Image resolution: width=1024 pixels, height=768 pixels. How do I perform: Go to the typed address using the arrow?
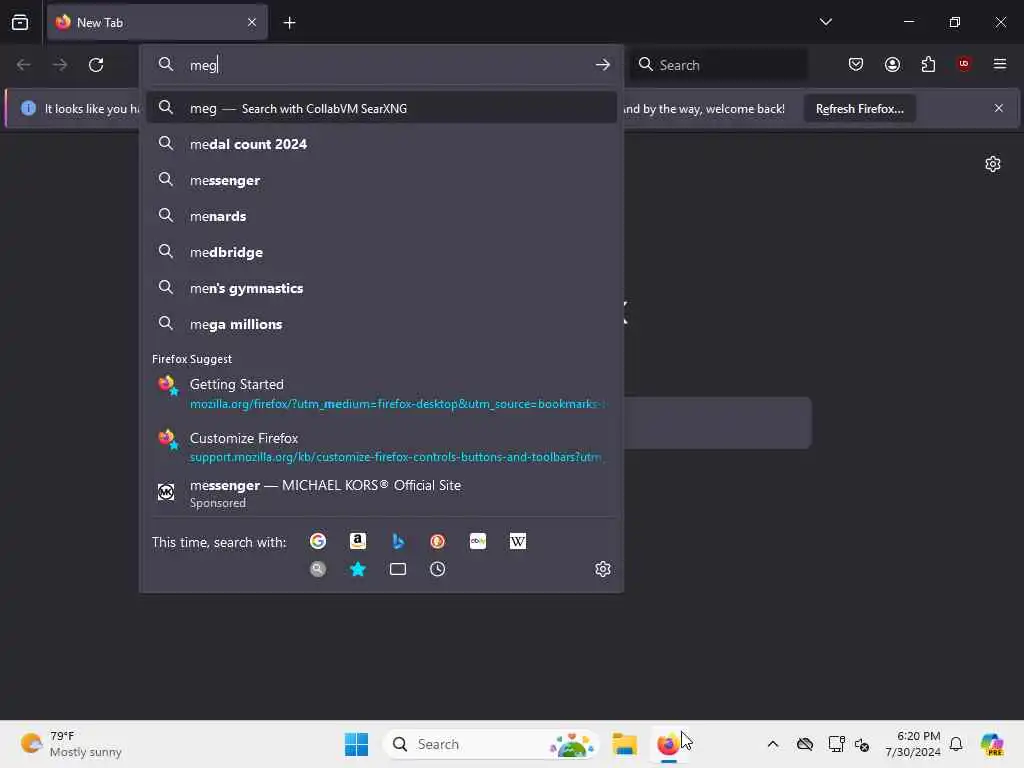click(602, 65)
